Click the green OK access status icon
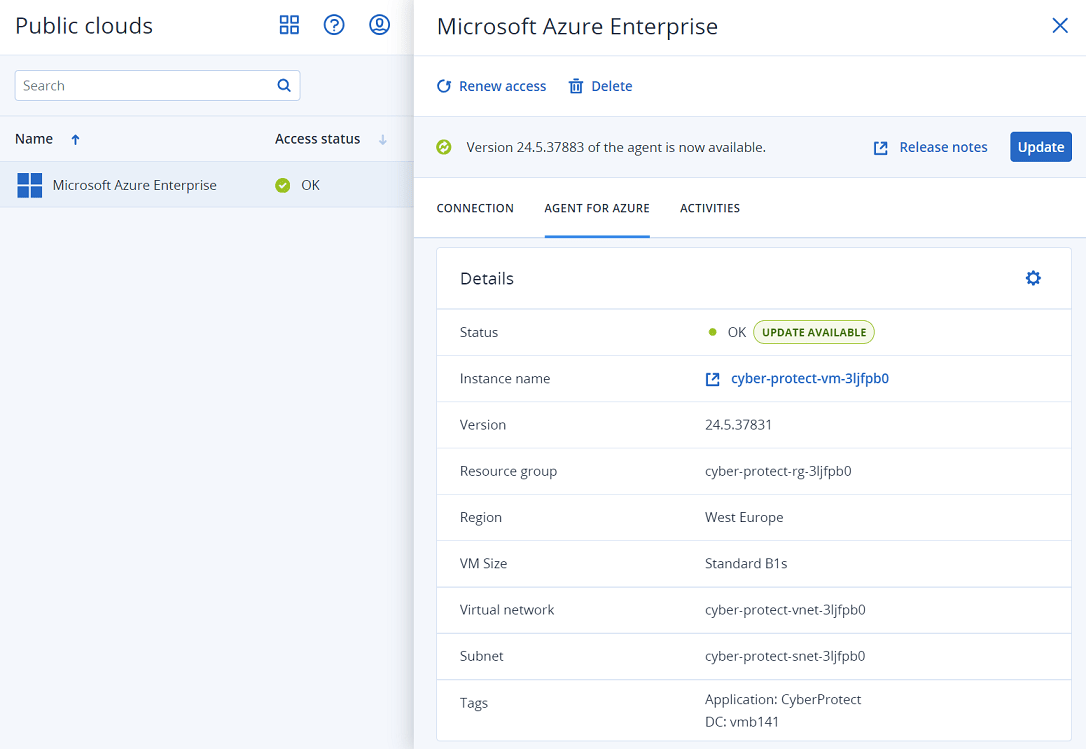This screenshot has width=1086, height=749. [283, 185]
